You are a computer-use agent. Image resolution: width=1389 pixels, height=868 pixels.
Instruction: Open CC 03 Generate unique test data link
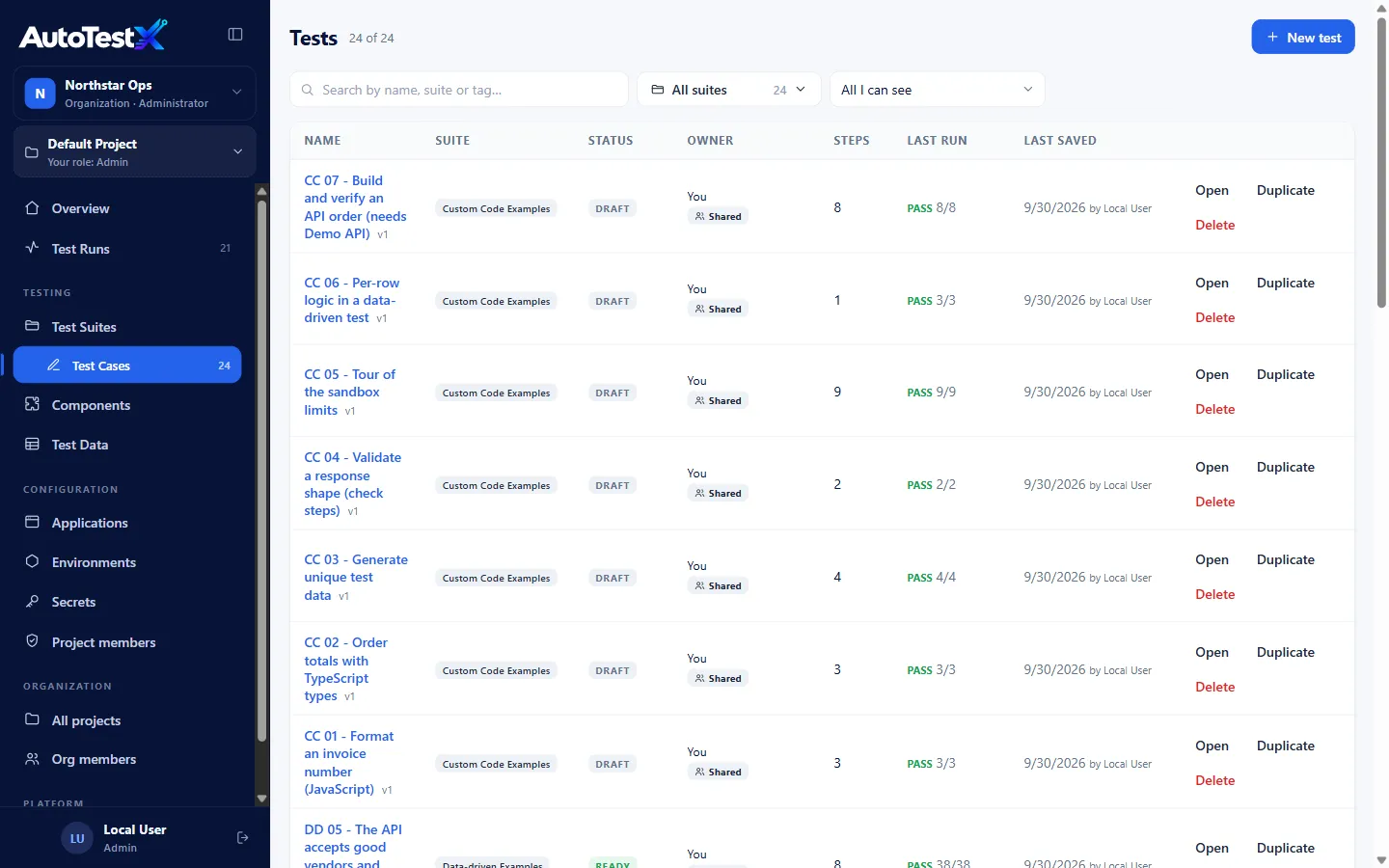point(356,577)
